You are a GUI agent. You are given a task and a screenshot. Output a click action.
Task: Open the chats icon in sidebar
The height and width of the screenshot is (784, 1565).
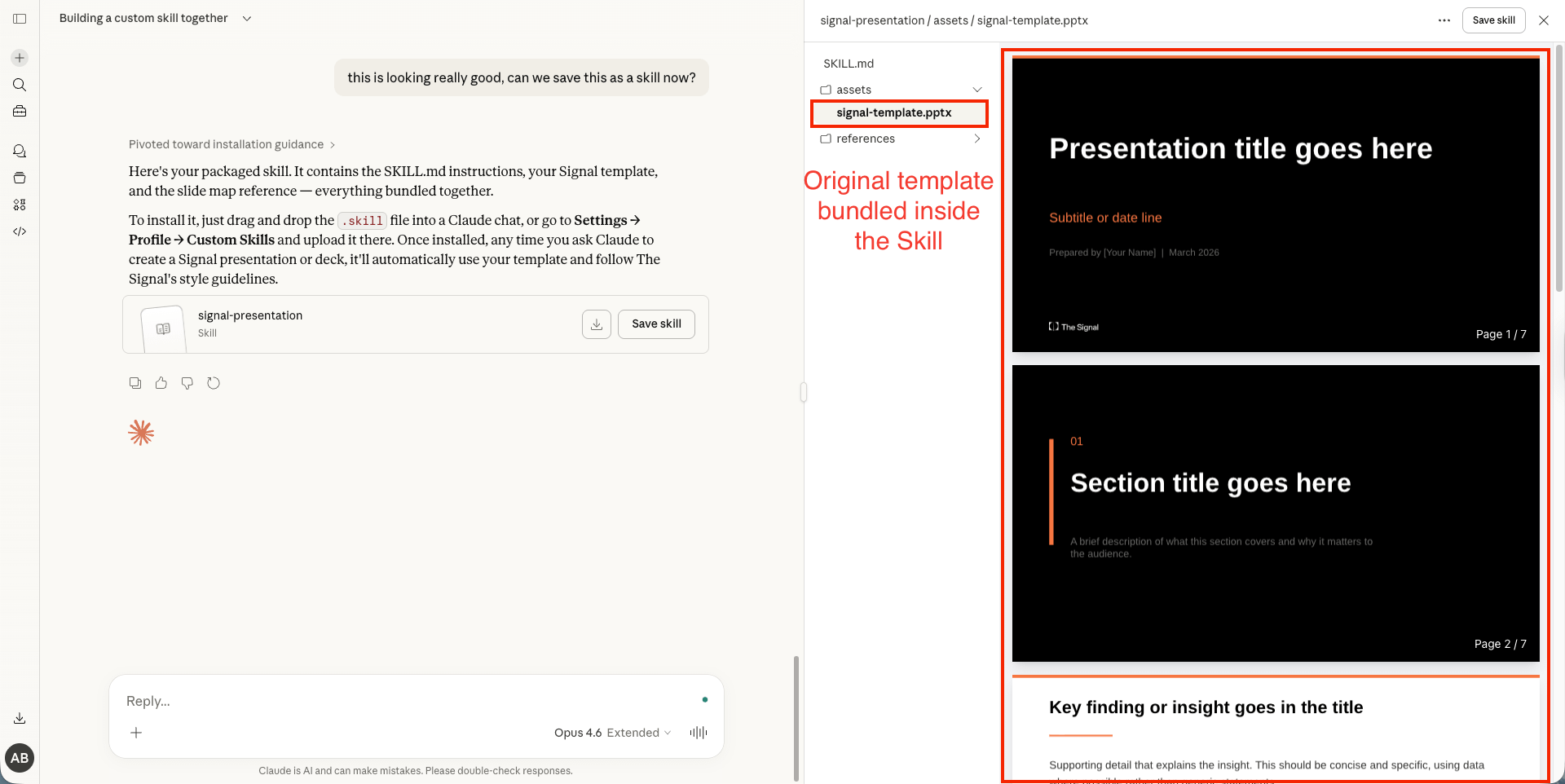(x=20, y=151)
